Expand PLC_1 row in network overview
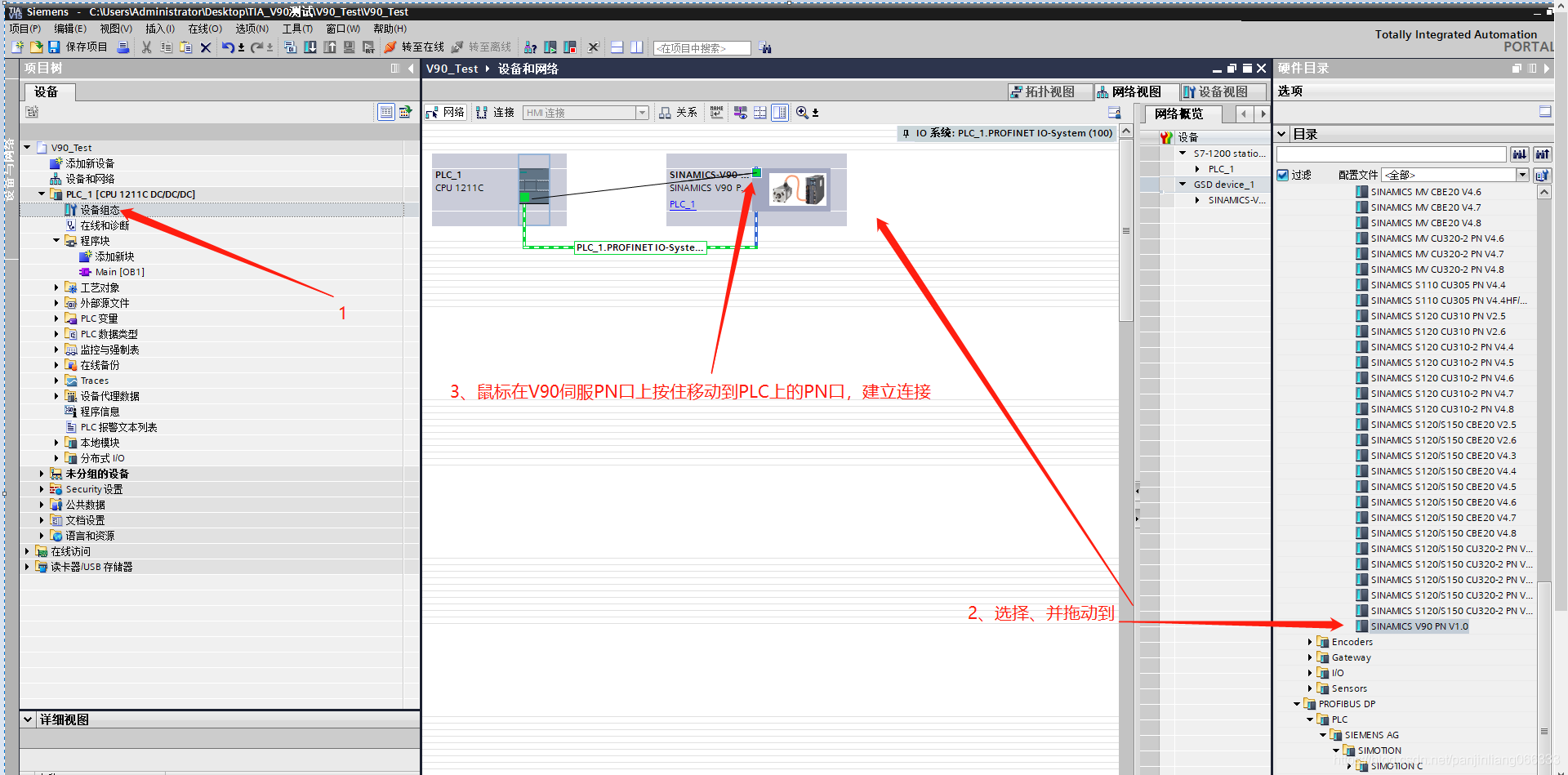 1197,169
